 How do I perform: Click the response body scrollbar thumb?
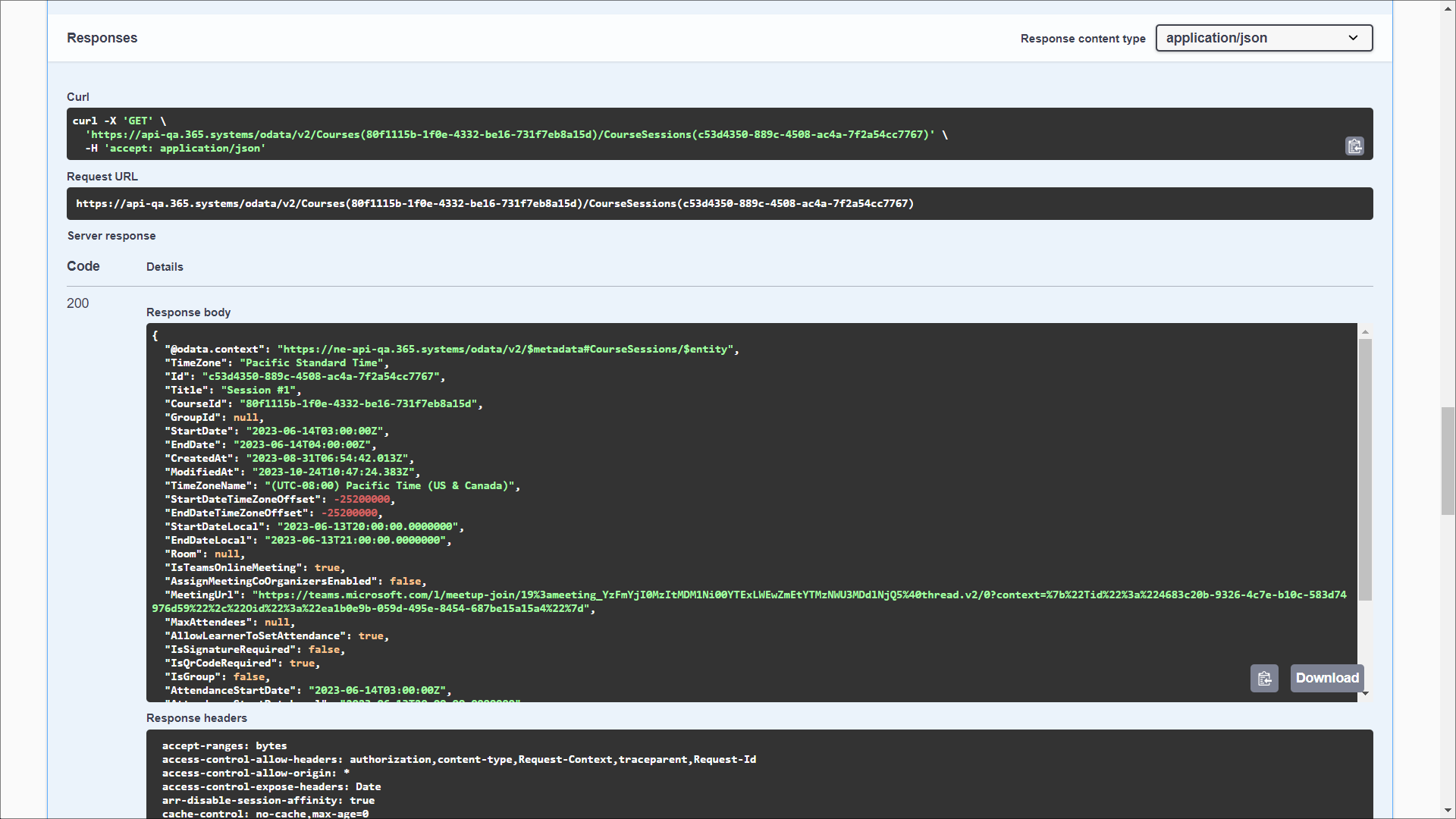tap(1365, 470)
